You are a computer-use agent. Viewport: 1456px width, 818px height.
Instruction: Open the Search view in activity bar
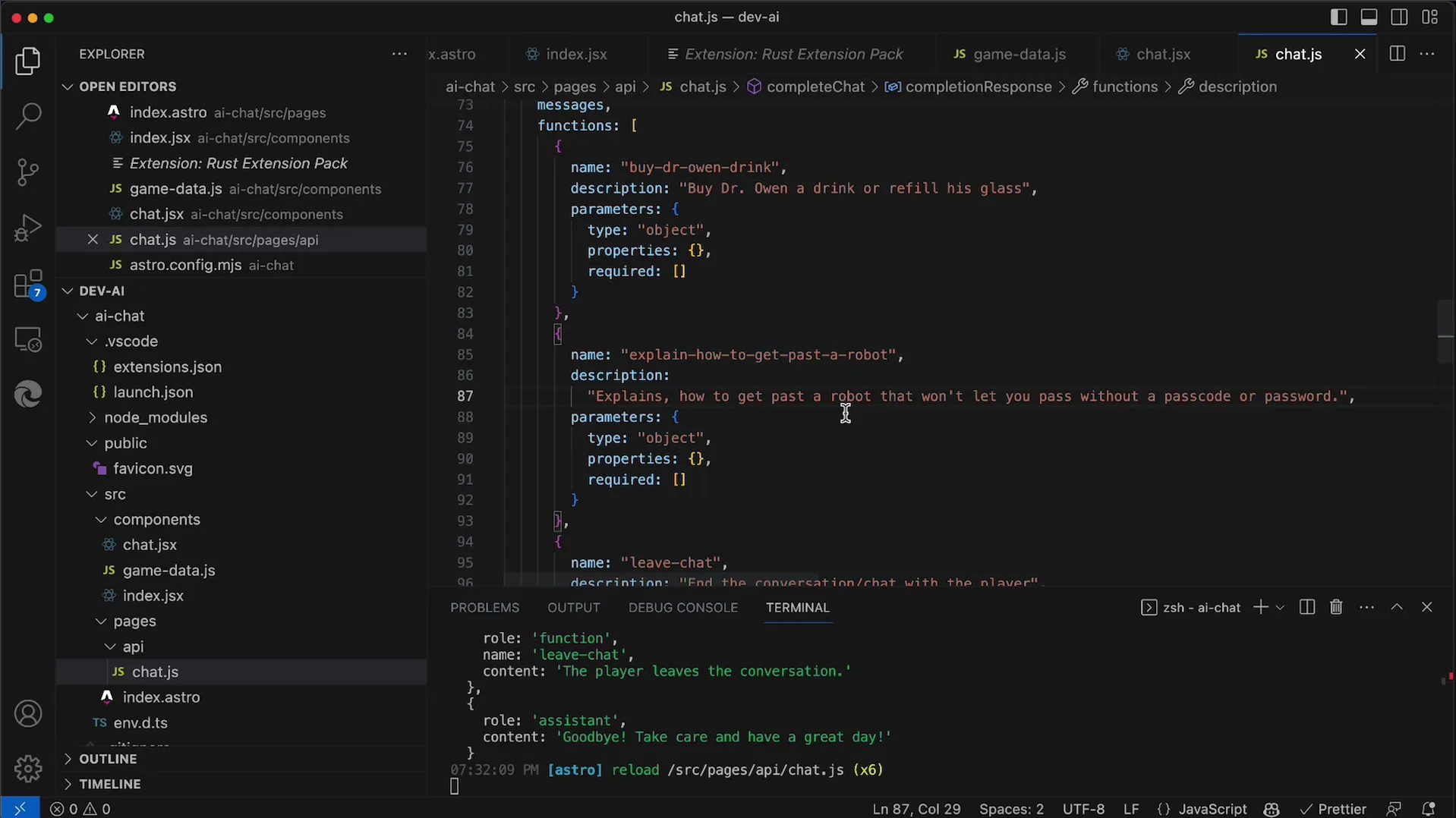tap(28, 116)
